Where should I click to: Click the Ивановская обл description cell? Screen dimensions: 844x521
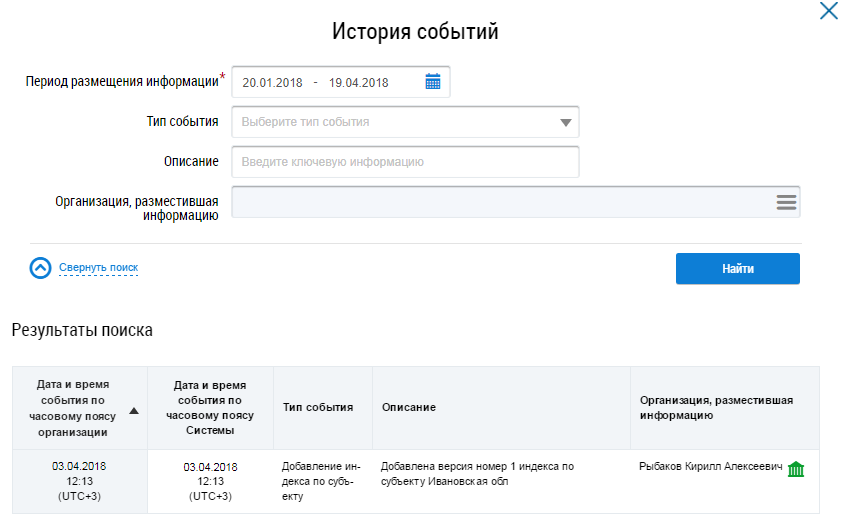501,481
